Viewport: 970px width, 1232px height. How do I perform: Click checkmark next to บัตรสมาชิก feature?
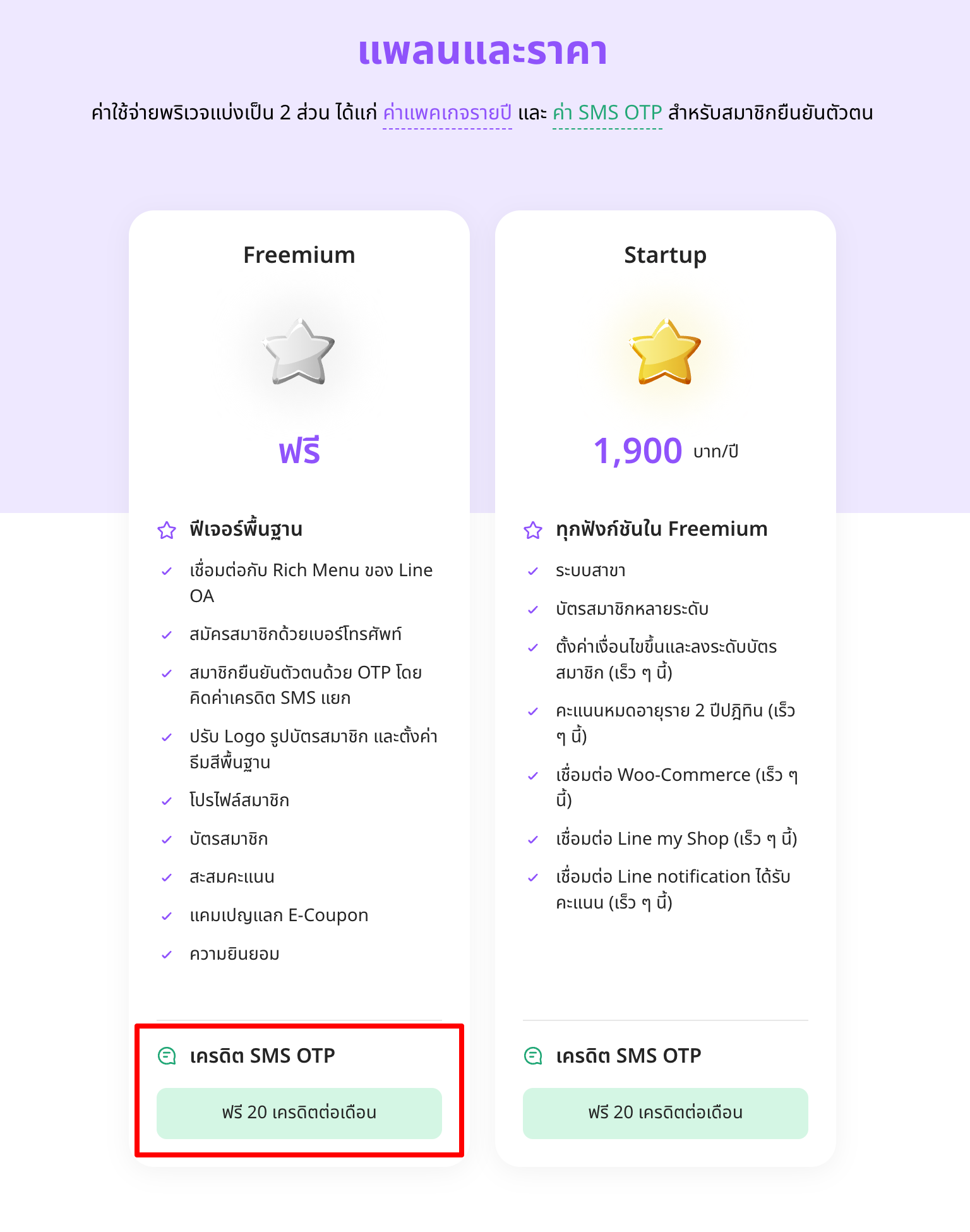click(167, 840)
